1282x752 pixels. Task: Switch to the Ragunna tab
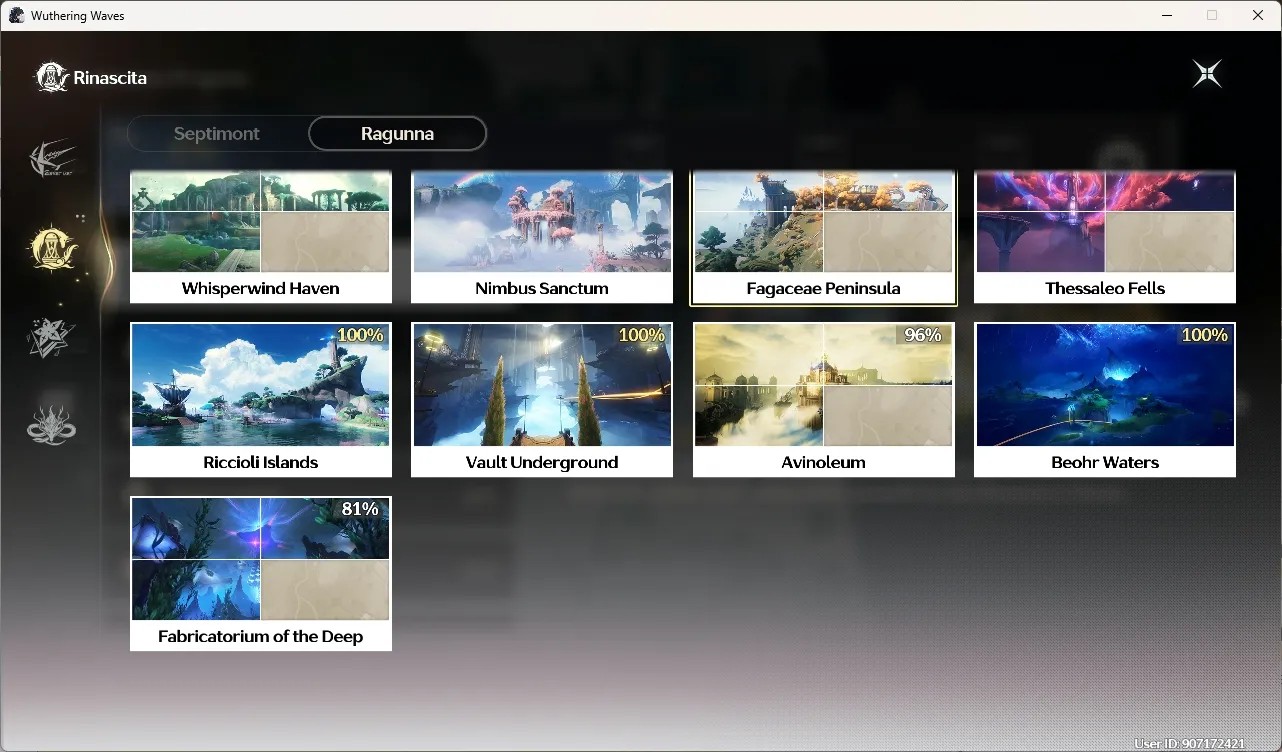(x=397, y=133)
